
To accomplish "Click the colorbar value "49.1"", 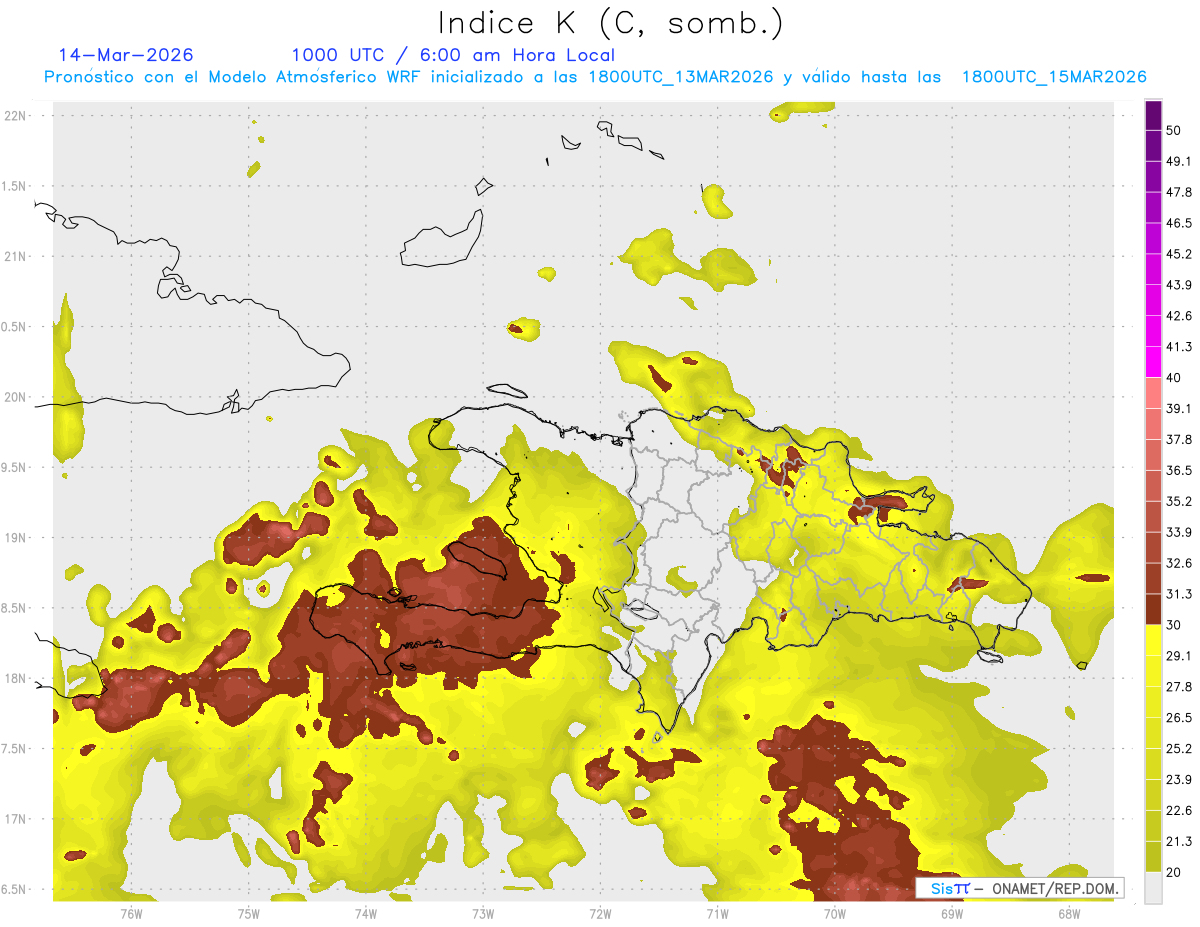I will pos(1179,161).
